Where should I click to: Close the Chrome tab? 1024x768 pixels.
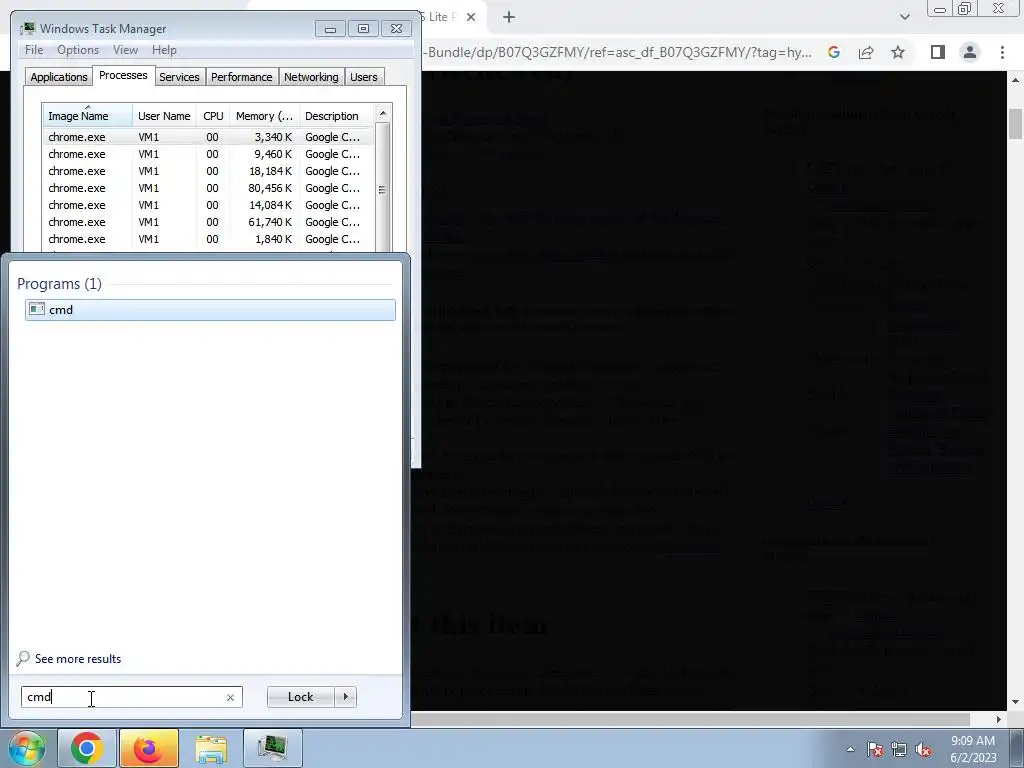471,18
